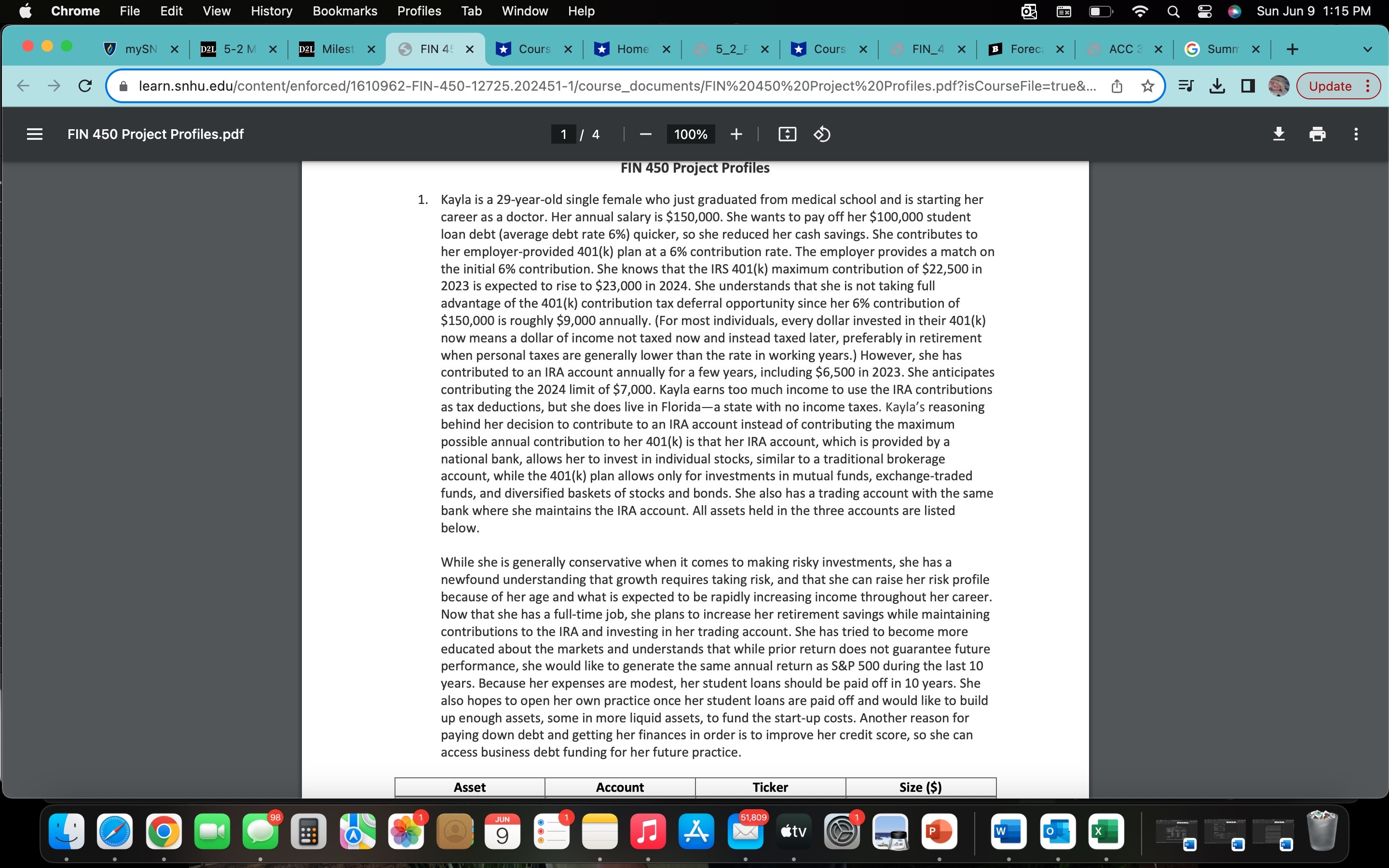The image size is (1389, 868).
Task: Rotate the PDF counterclockwise
Action: pyautogui.click(x=822, y=135)
